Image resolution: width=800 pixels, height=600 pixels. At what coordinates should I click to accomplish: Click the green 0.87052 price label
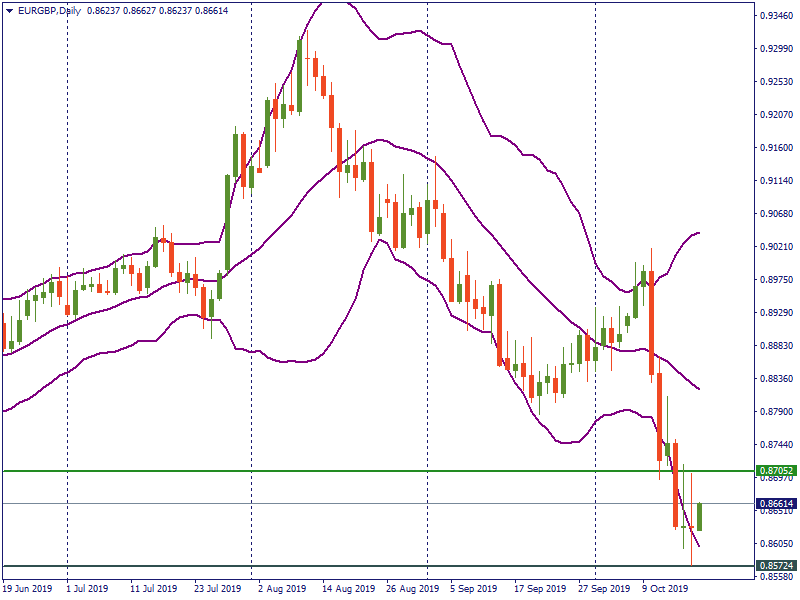(777, 470)
